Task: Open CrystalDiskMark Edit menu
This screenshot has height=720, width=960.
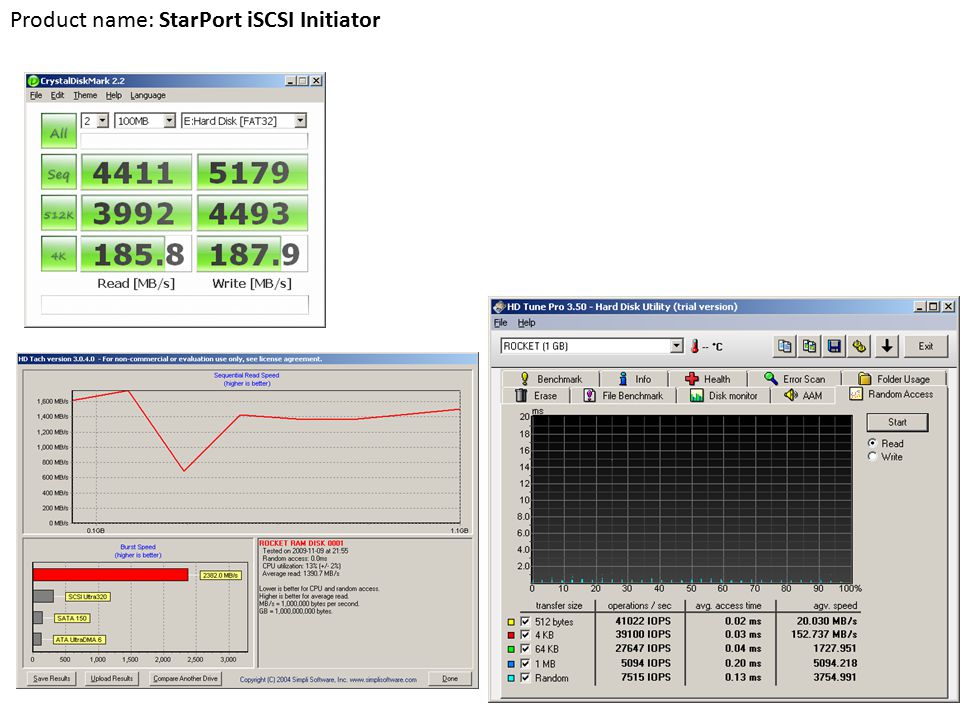Action: [57, 96]
